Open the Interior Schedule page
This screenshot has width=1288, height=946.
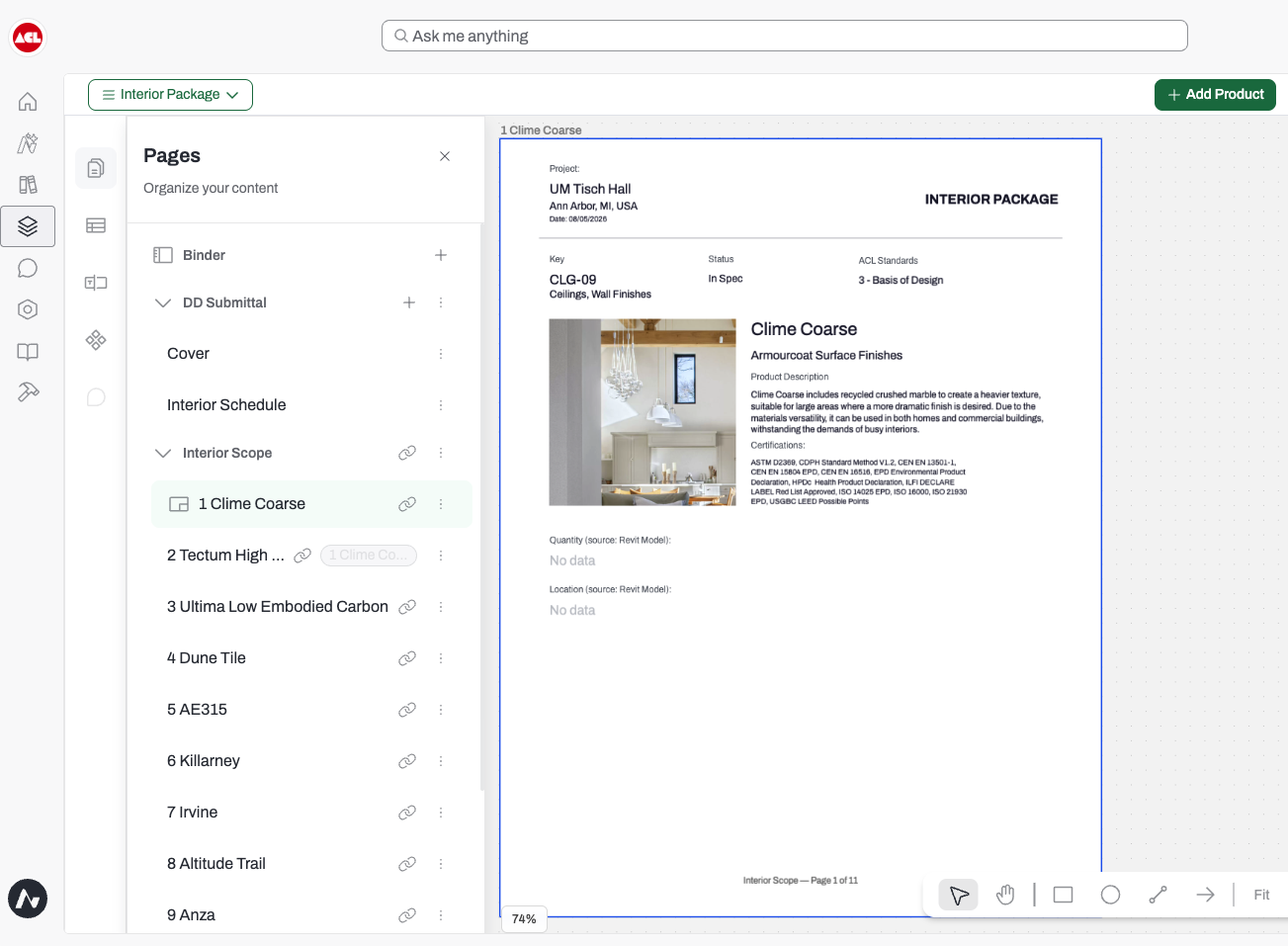tap(226, 405)
